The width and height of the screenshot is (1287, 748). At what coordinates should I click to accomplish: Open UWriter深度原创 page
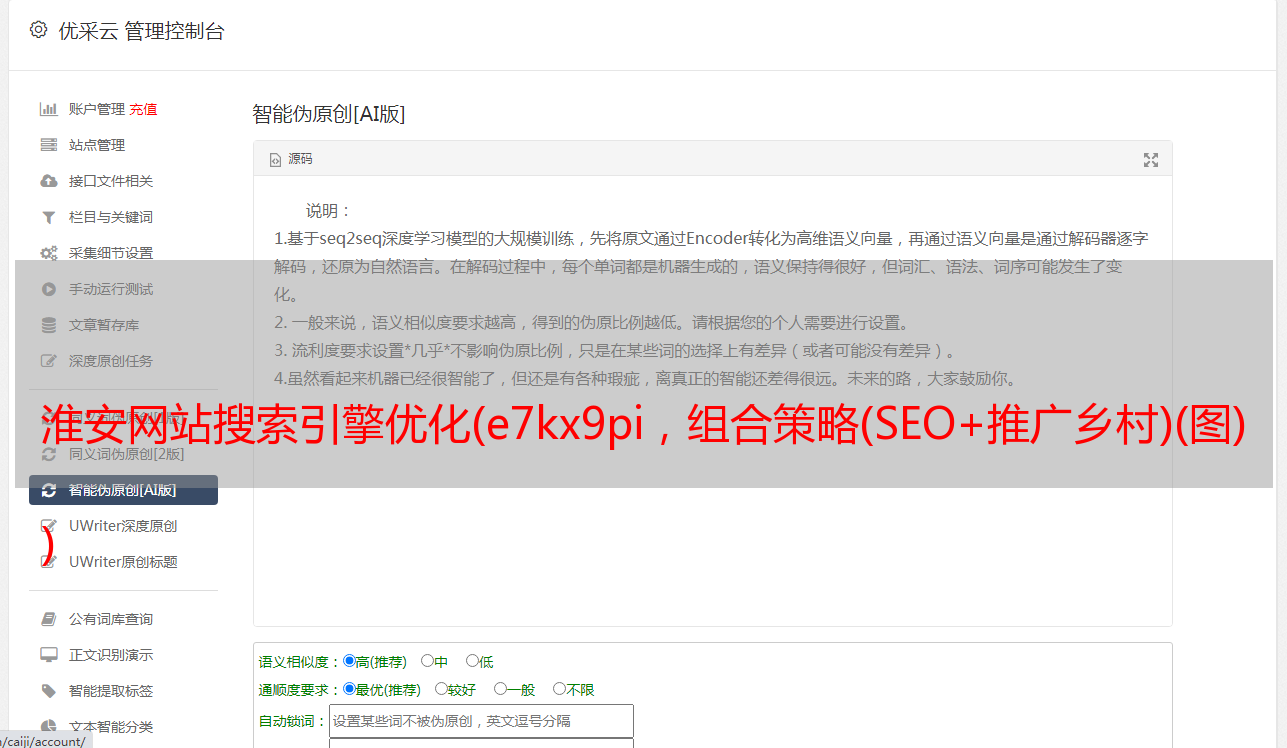pyautogui.click(x=123, y=526)
